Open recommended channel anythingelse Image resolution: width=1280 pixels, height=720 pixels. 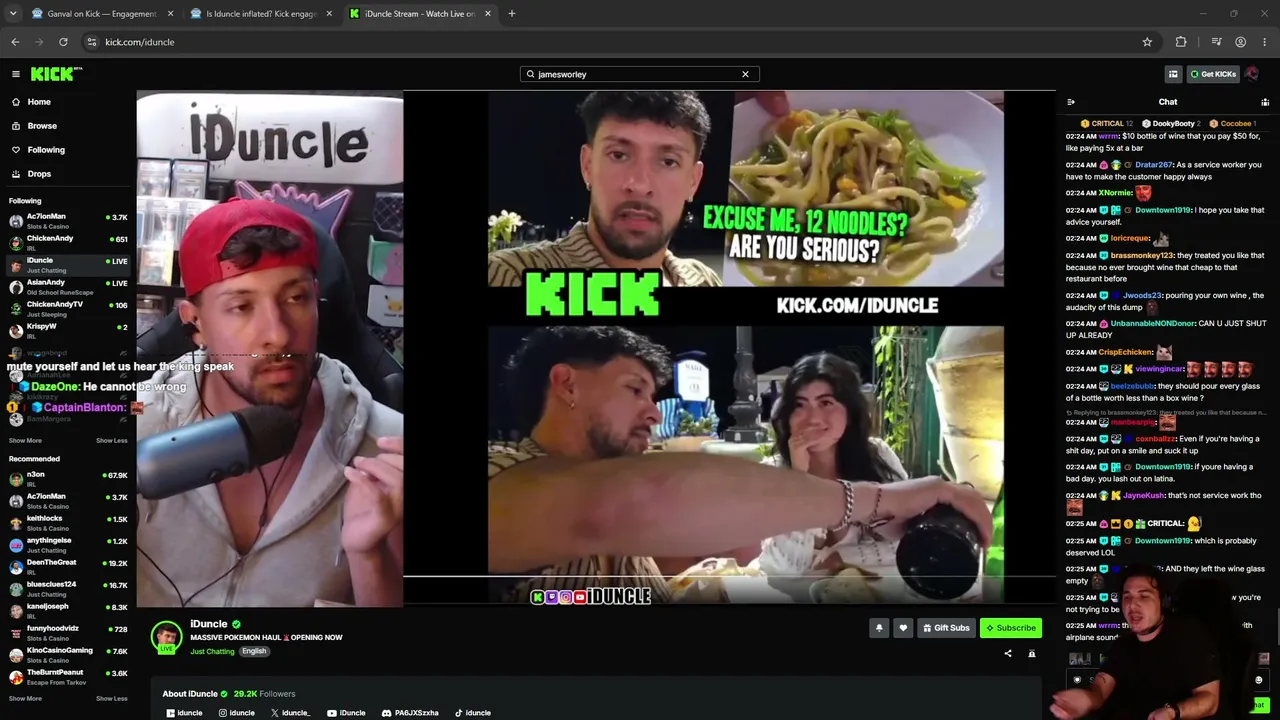pos(68,545)
